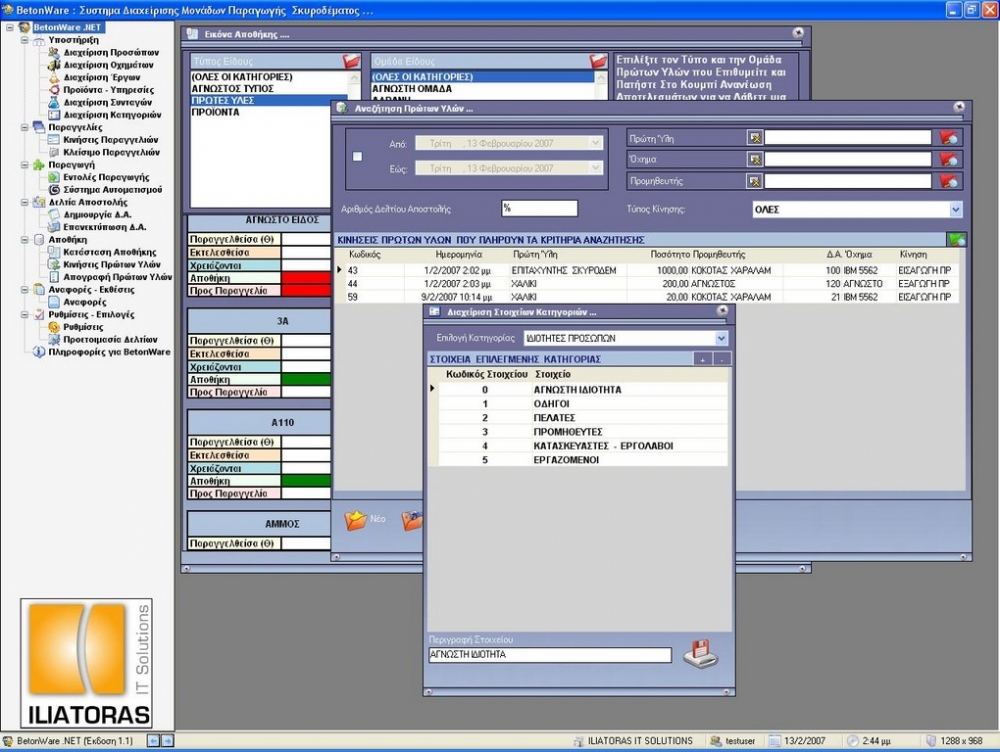Collapse the BetonWare .NET root node
The height and width of the screenshot is (752, 1000).
click(x=10, y=27)
